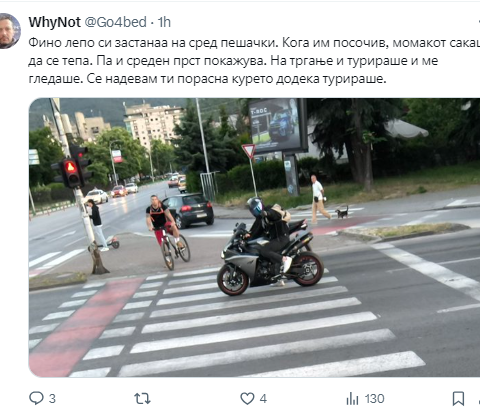Click the man walking the dog in photo

tap(319, 199)
